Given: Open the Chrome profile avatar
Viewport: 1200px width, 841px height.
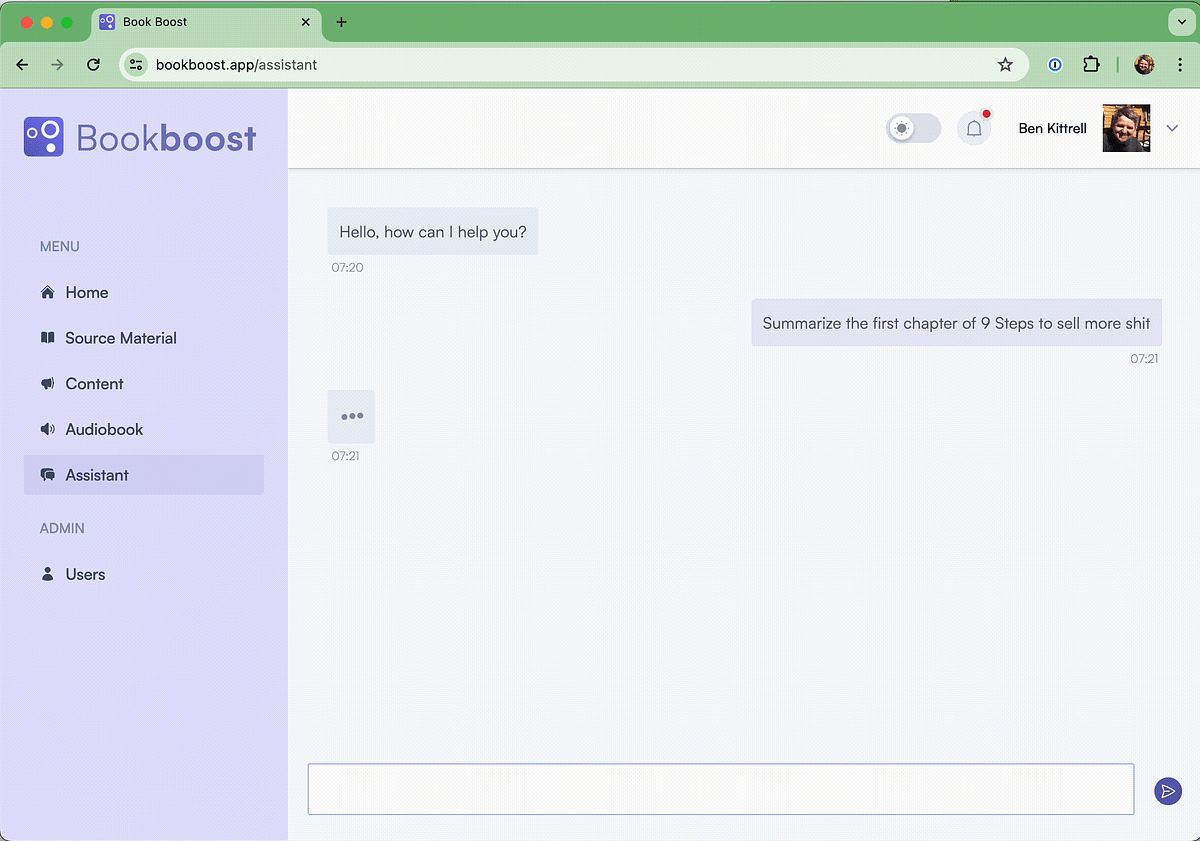Looking at the screenshot, I should point(1144,65).
